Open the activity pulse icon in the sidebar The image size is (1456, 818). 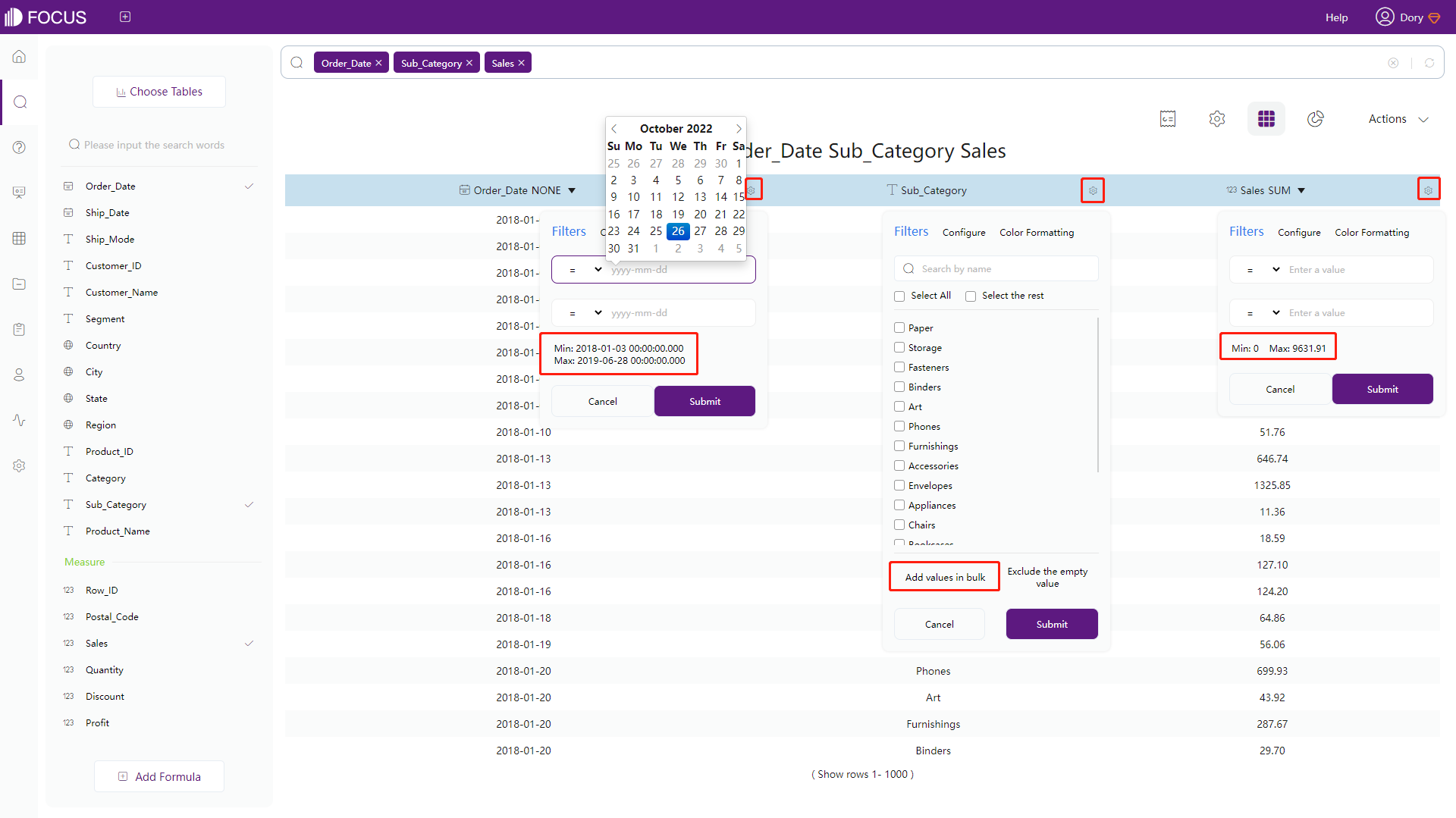20,420
